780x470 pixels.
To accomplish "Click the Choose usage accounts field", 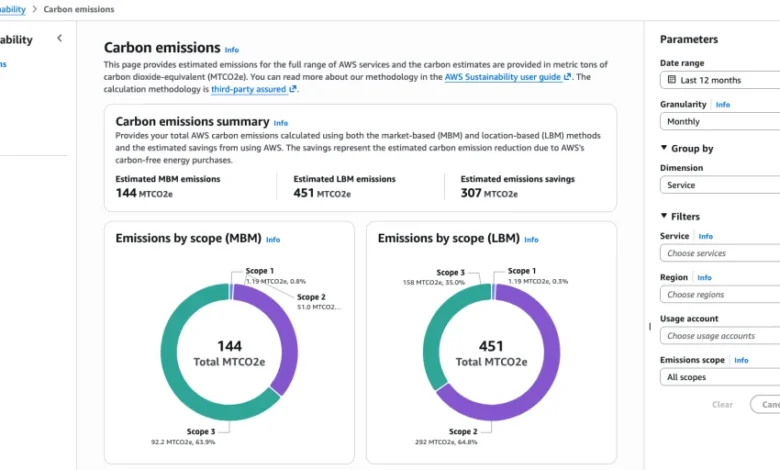I will pos(722,336).
